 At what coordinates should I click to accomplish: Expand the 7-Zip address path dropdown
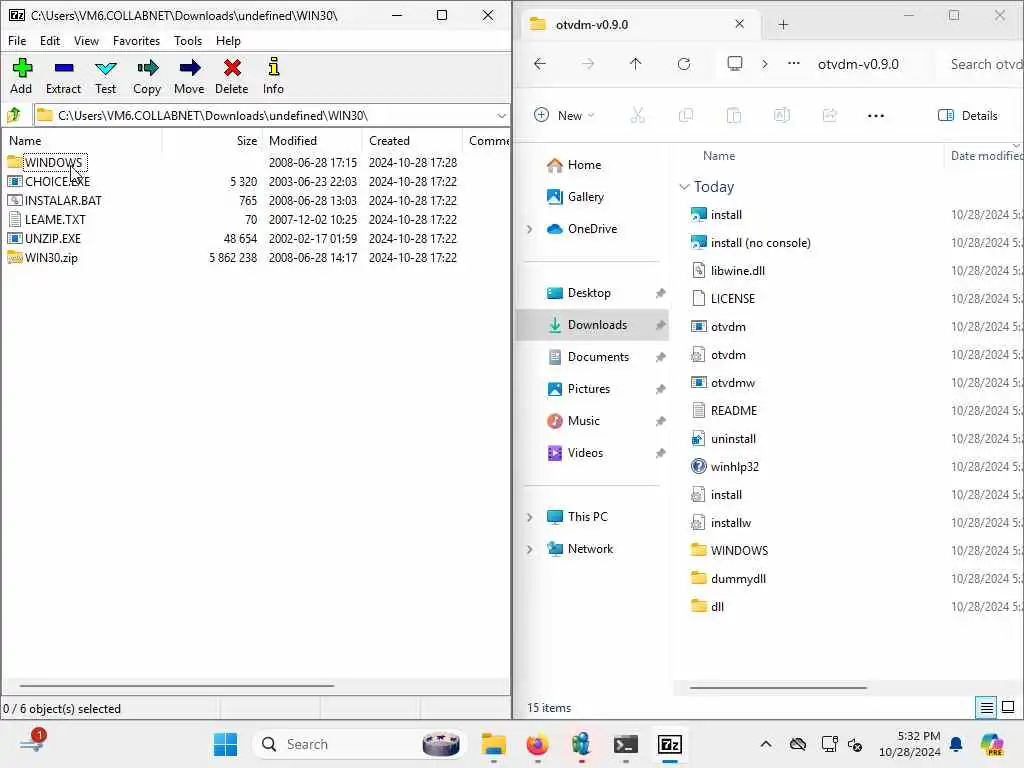(x=501, y=116)
